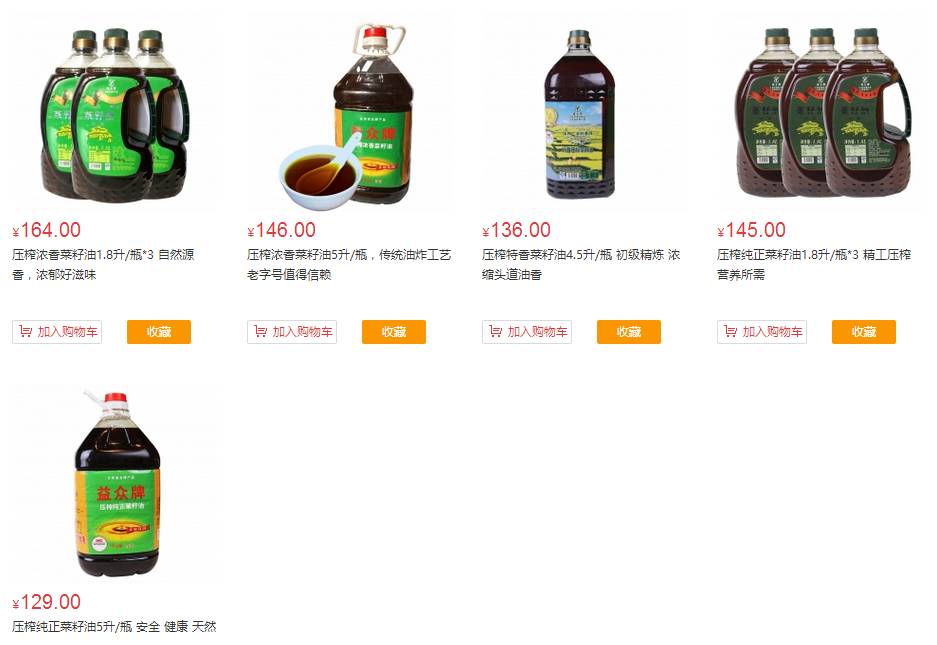Favorite the ¥145.00 product with 收藏
Screen dimensions: 937x645
tap(863, 332)
